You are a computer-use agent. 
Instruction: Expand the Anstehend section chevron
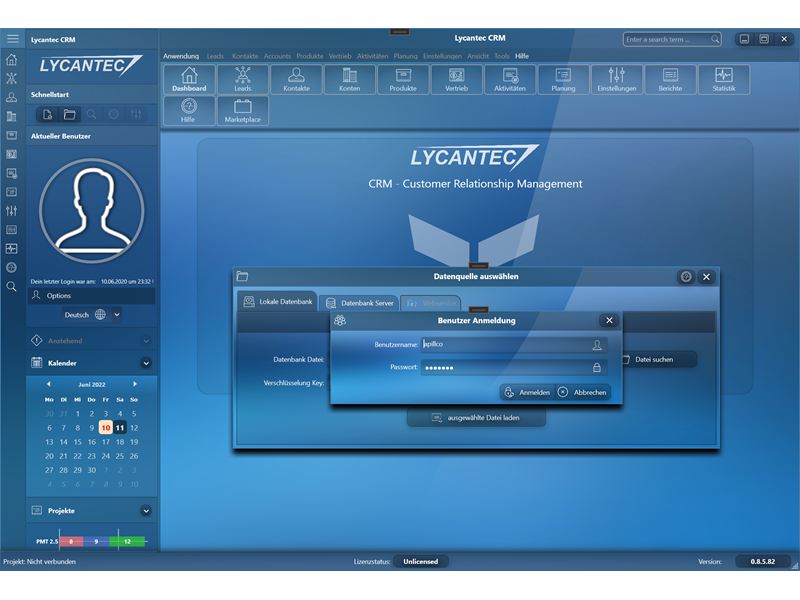click(x=146, y=341)
